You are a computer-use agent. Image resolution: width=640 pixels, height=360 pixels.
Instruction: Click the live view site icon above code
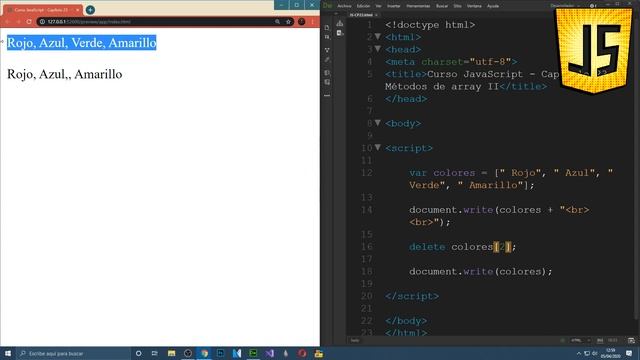click(x=340, y=24)
